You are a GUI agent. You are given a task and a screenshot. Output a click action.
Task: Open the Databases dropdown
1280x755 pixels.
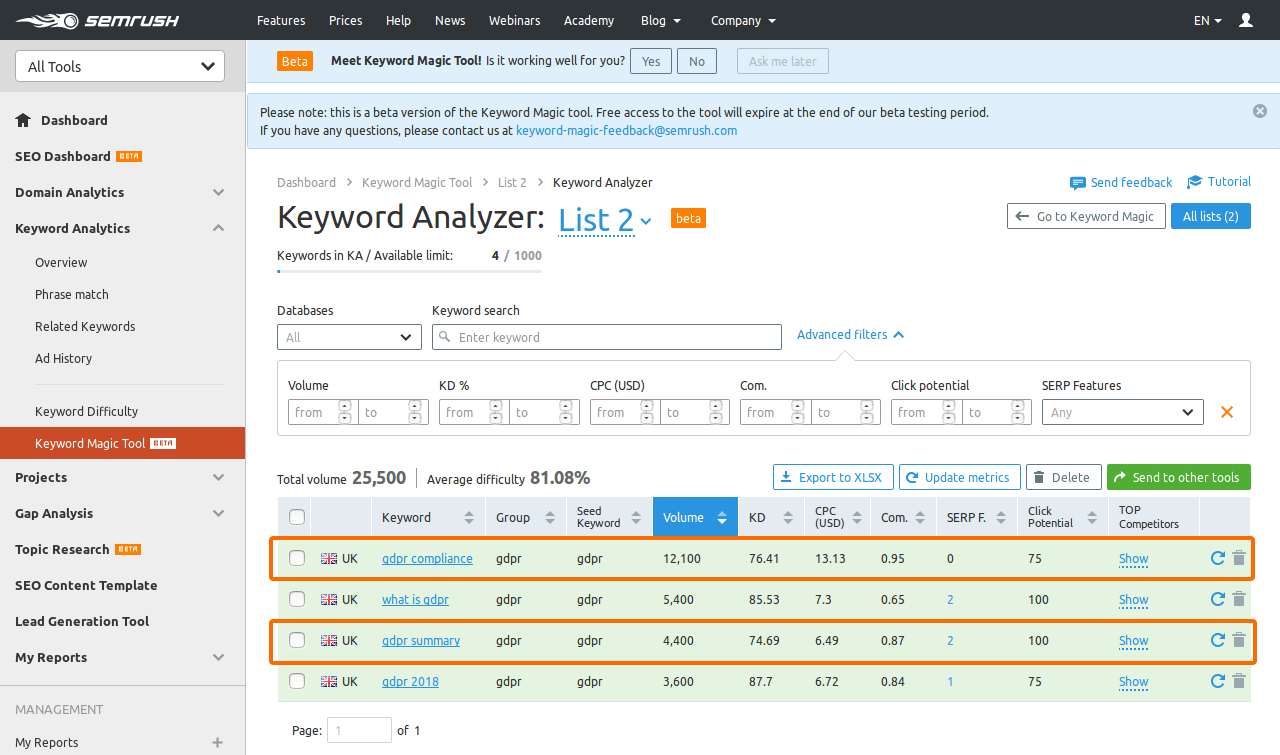(x=349, y=337)
